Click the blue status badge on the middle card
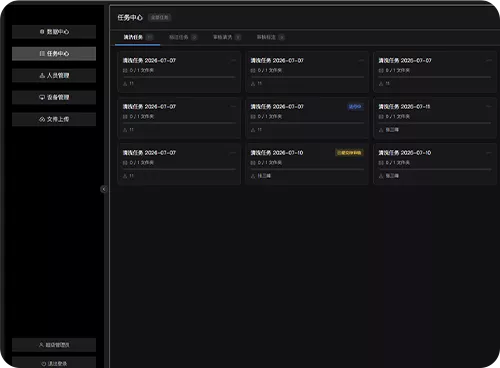This screenshot has width=500, height=368. [355, 107]
